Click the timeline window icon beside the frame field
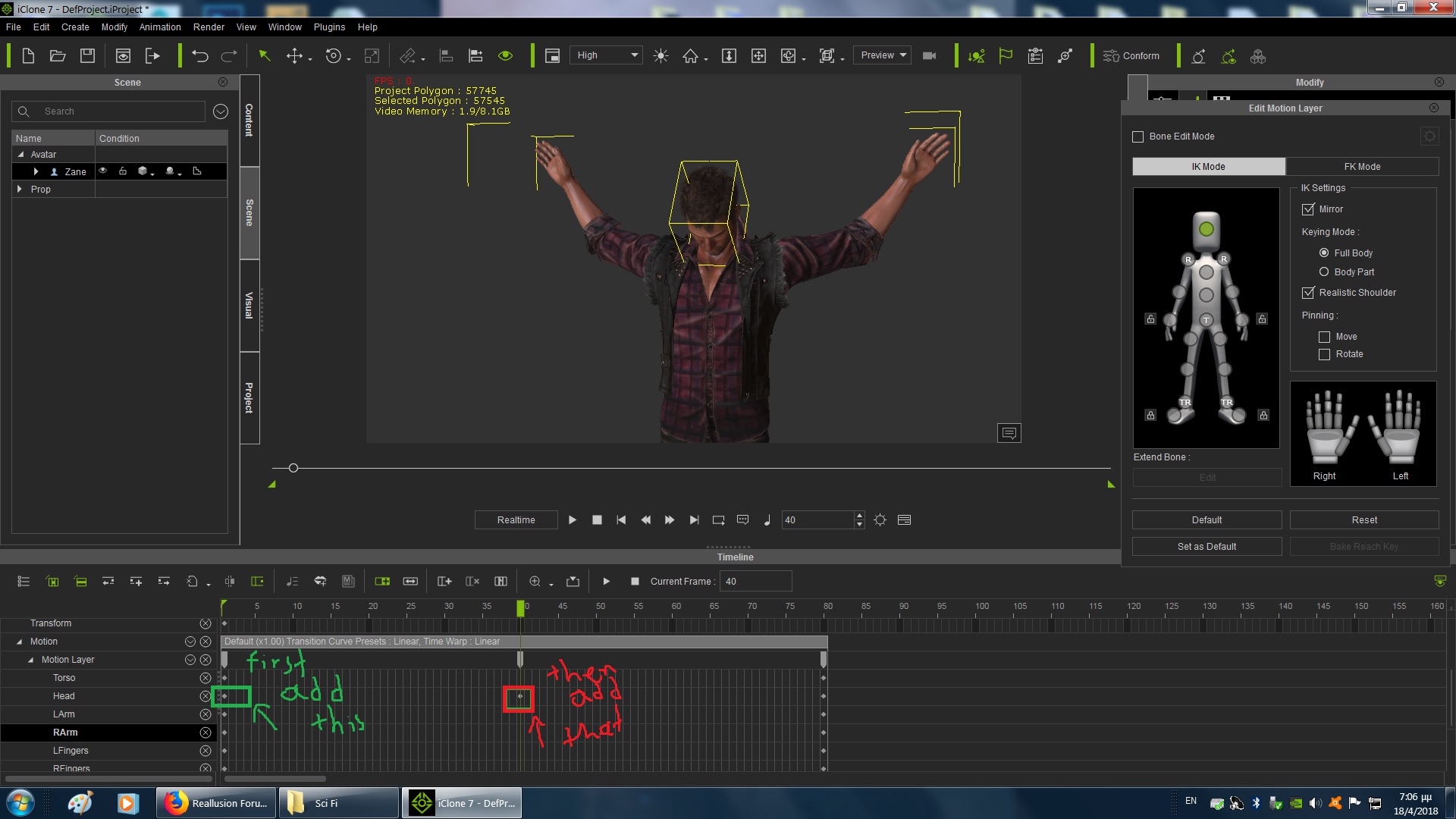Screen dimensions: 1456x819 904,520
